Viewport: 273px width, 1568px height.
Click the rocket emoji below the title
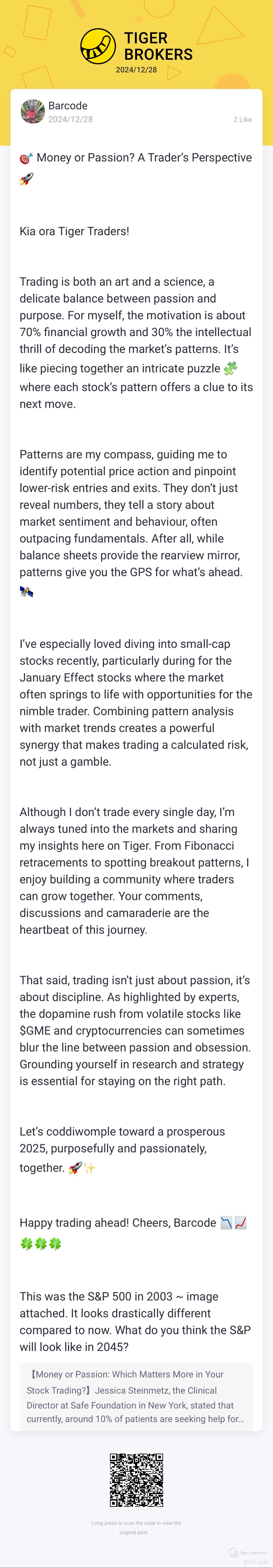click(x=26, y=179)
